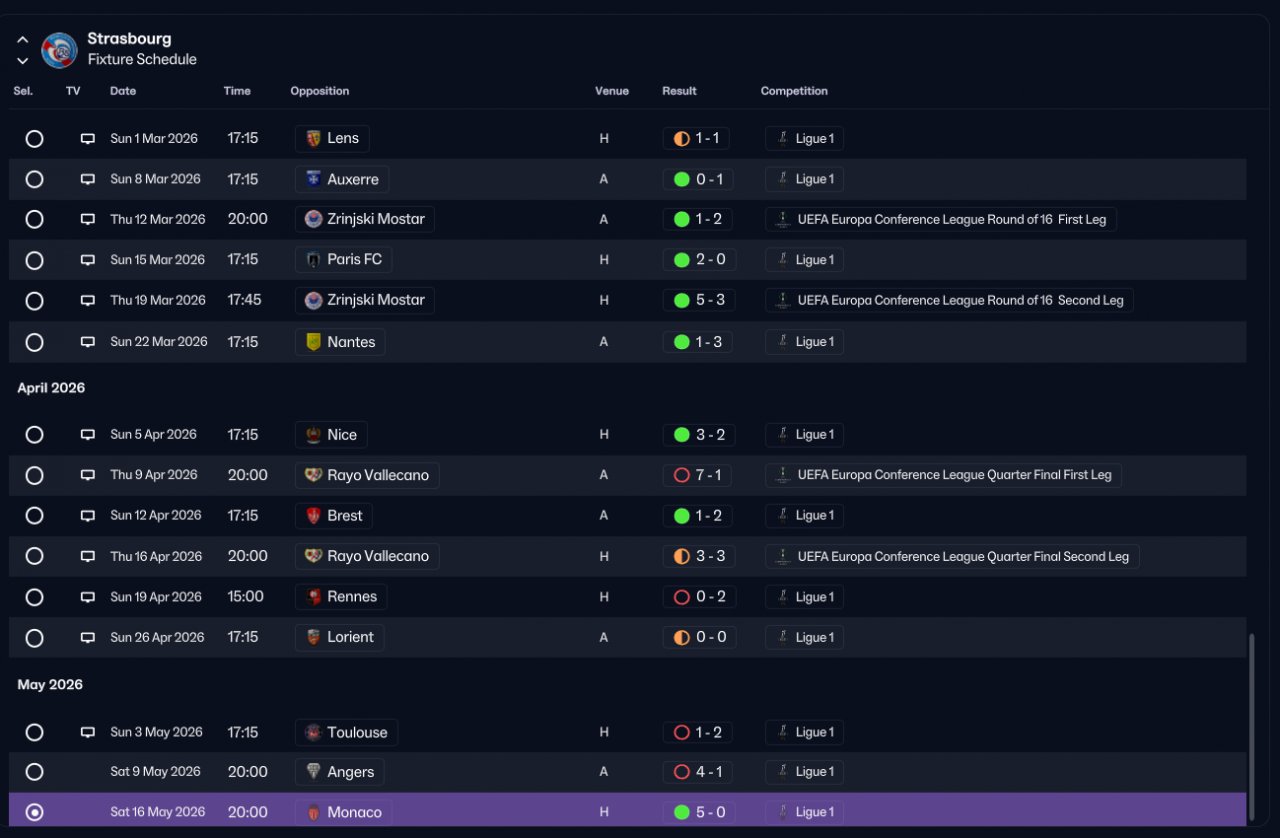Click the Auxerre club badge icon
The width and height of the screenshot is (1280, 838).
313,179
